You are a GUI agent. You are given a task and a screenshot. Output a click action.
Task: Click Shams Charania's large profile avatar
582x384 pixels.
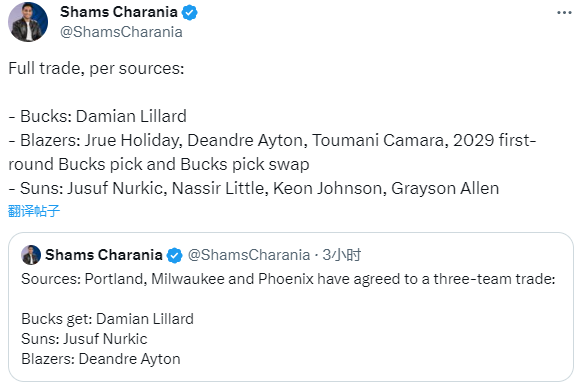click(x=28, y=22)
